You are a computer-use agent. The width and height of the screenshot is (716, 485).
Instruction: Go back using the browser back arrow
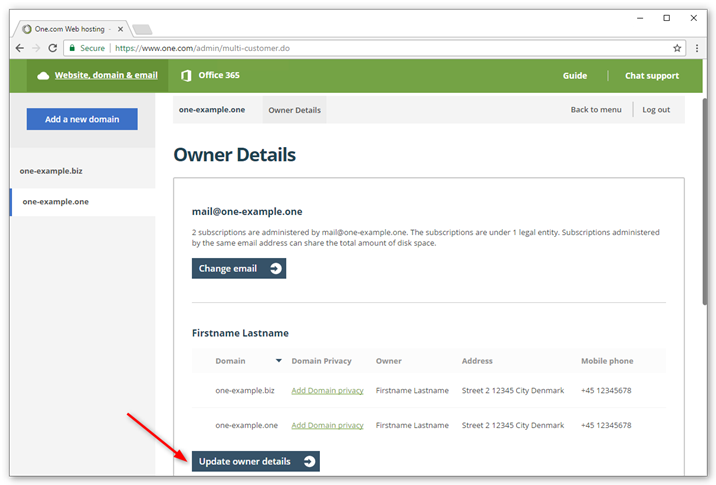(20, 48)
